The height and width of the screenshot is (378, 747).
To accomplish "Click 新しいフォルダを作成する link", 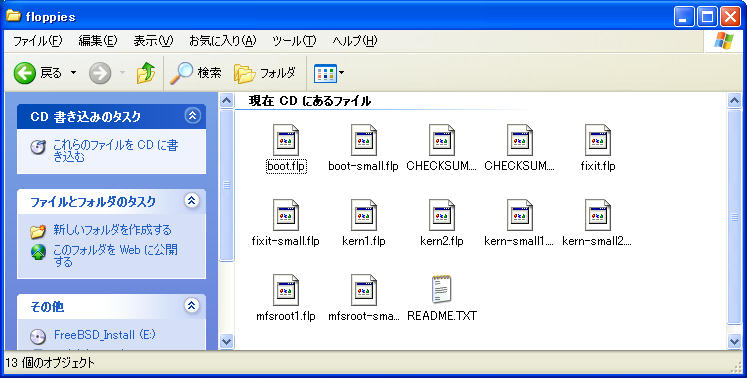I will click(112, 230).
